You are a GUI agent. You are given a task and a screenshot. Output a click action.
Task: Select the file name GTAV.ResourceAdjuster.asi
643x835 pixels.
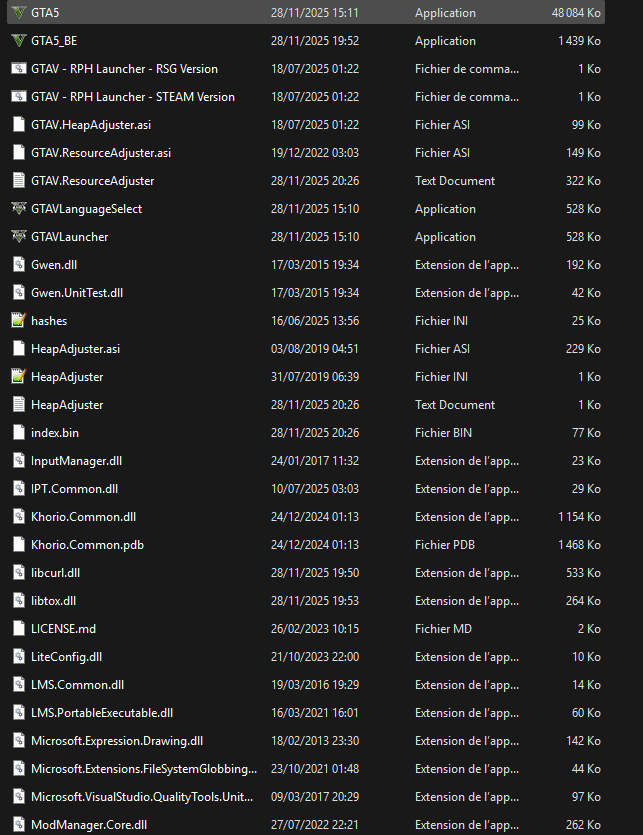(x=101, y=153)
